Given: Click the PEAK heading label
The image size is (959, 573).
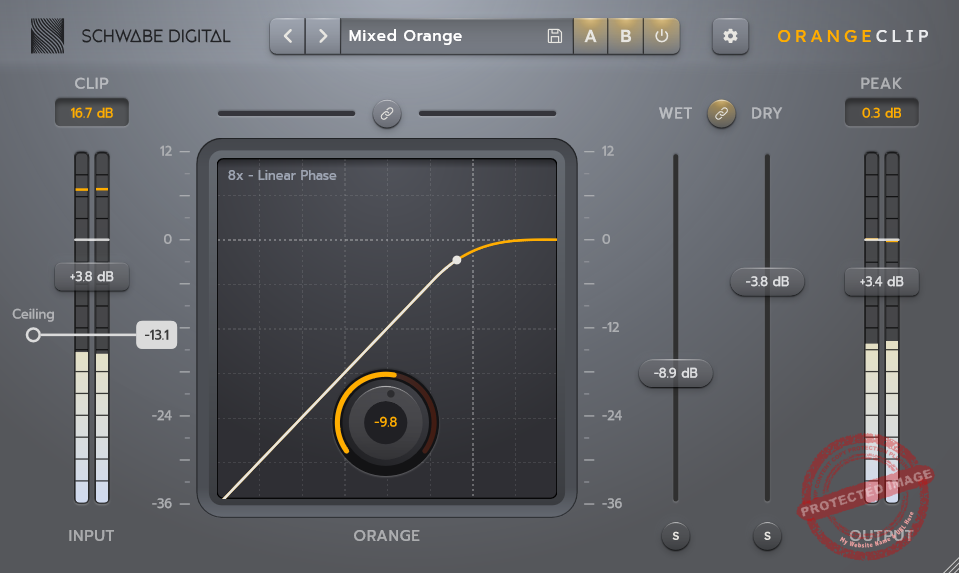Looking at the screenshot, I should (x=881, y=83).
